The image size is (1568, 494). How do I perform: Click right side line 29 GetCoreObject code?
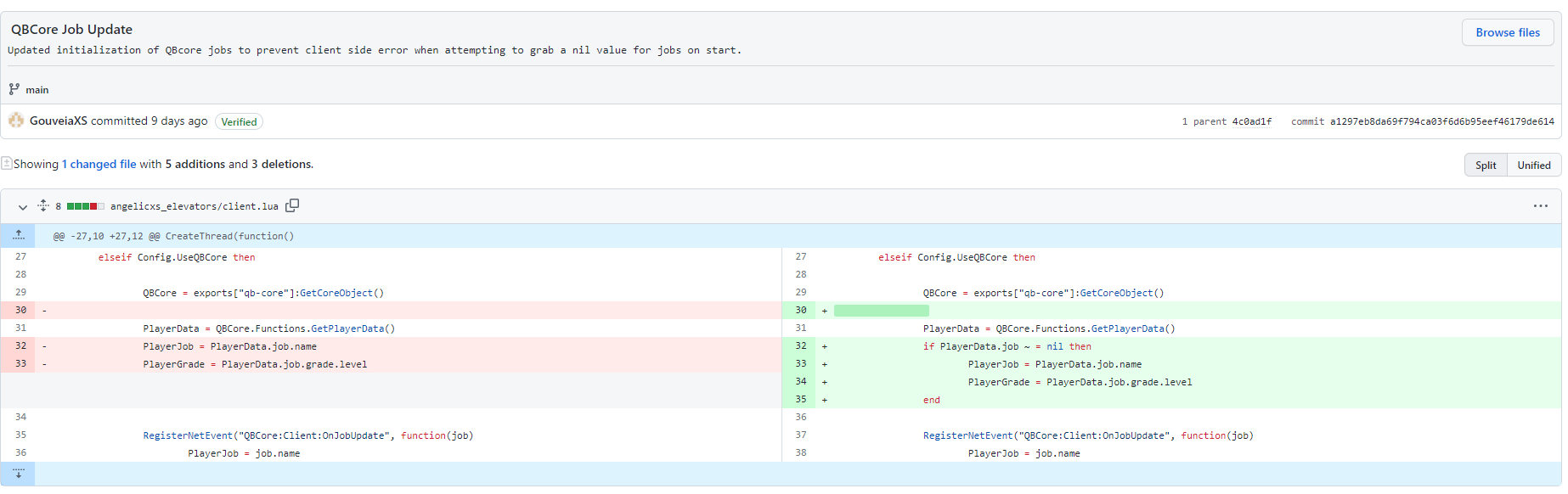(1043, 293)
